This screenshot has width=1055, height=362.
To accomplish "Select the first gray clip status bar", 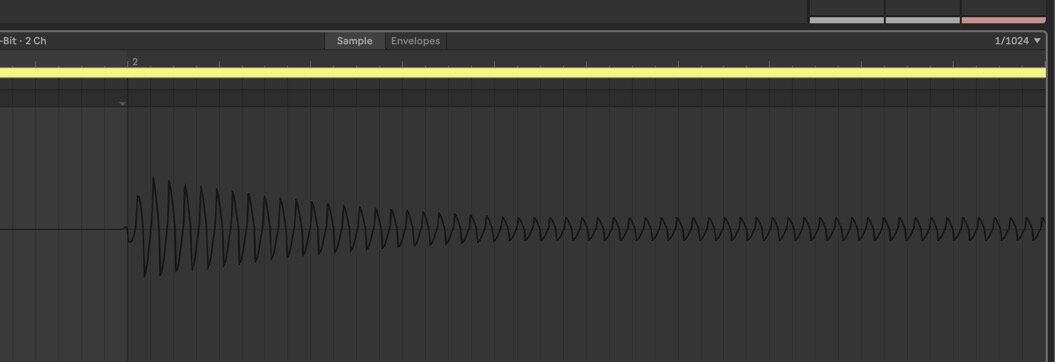I will coord(846,20).
